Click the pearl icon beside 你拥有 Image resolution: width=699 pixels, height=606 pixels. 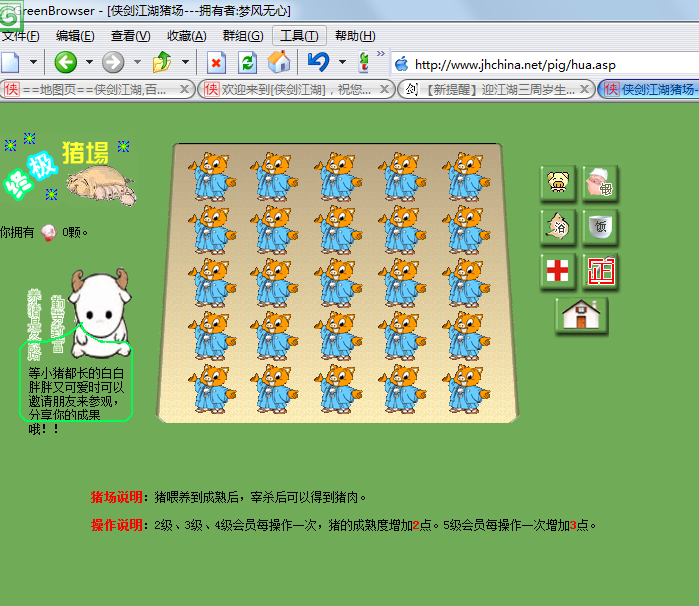click(x=48, y=233)
